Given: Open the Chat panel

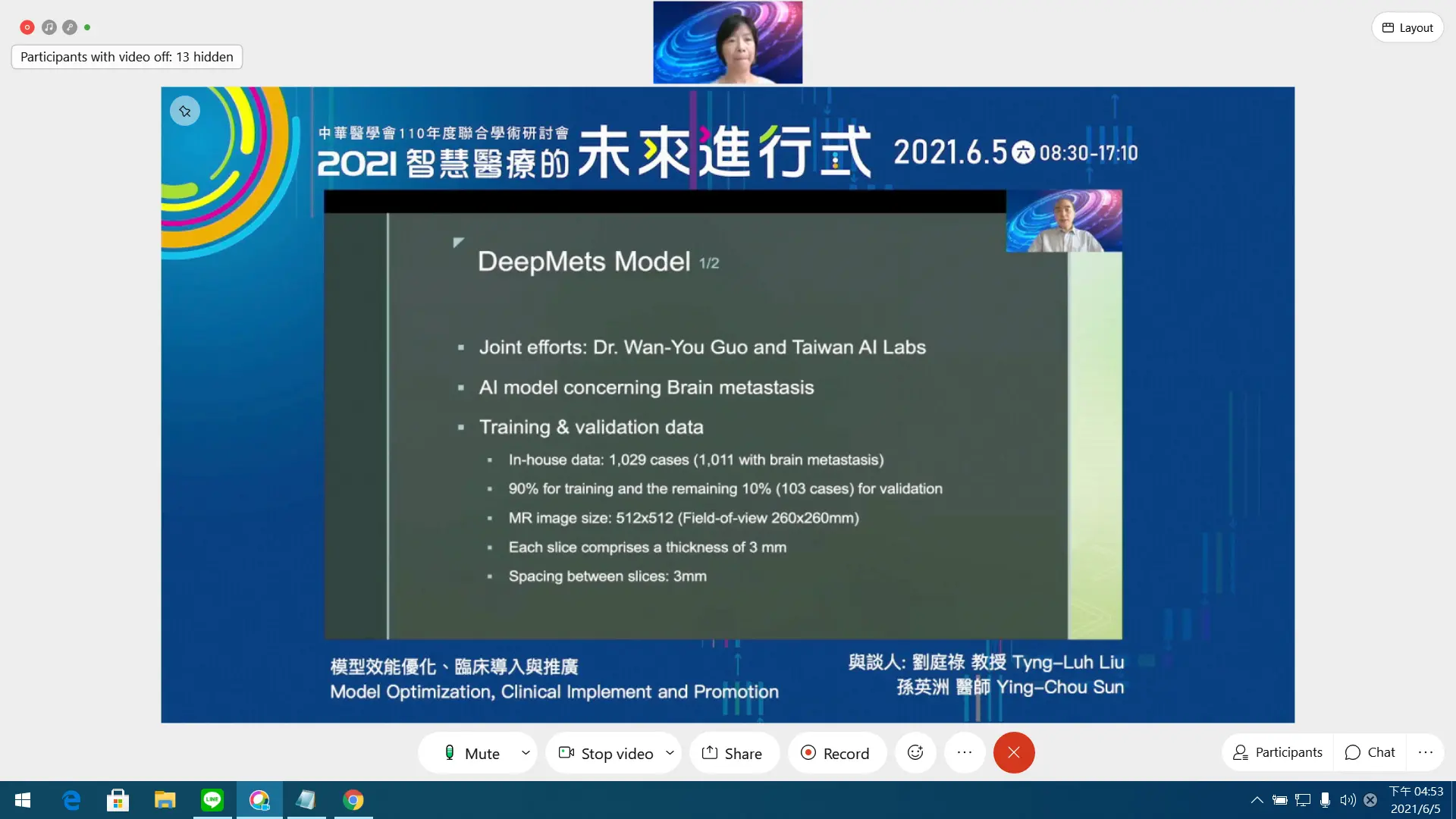Looking at the screenshot, I should click(1370, 752).
